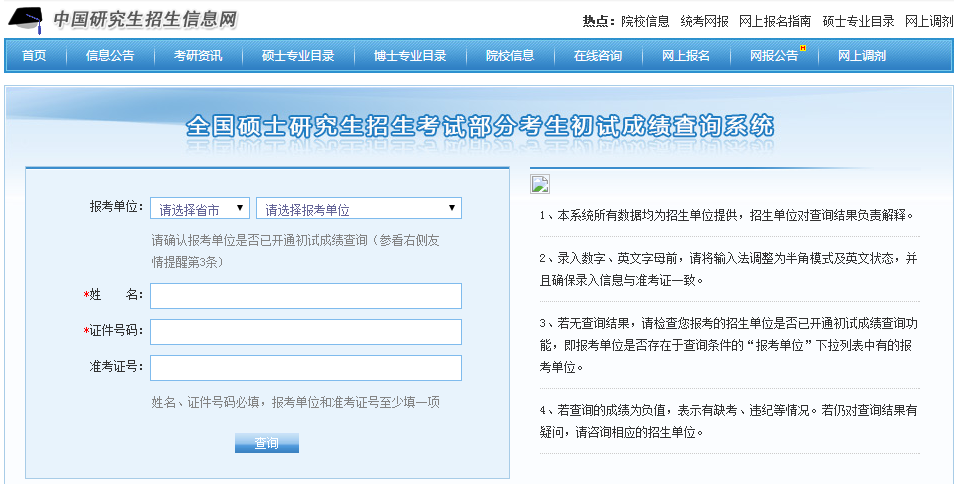Click the 报考单位 field label

(x=116, y=207)
